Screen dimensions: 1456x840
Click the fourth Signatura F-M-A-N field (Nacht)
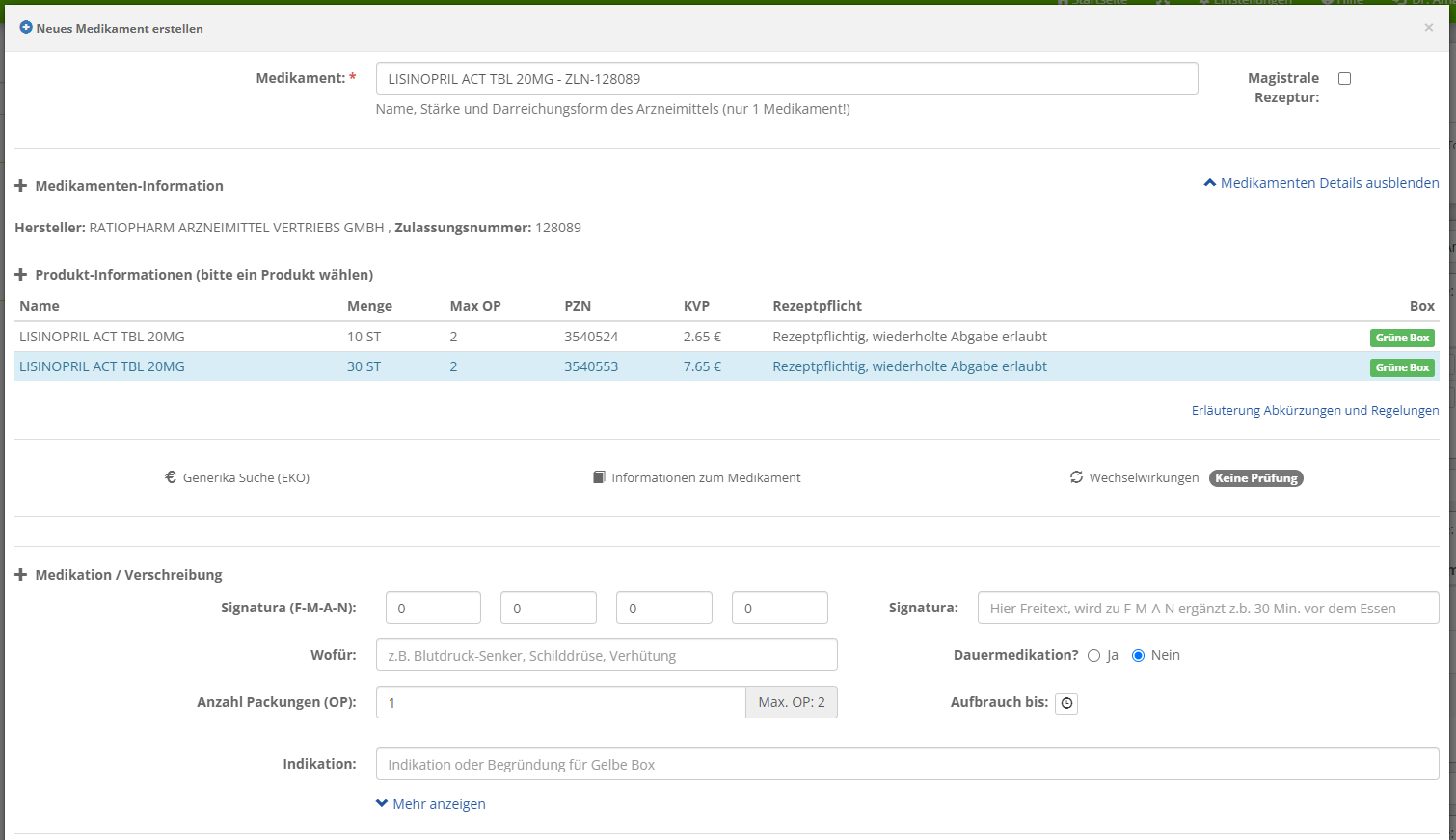pos(780,608)
